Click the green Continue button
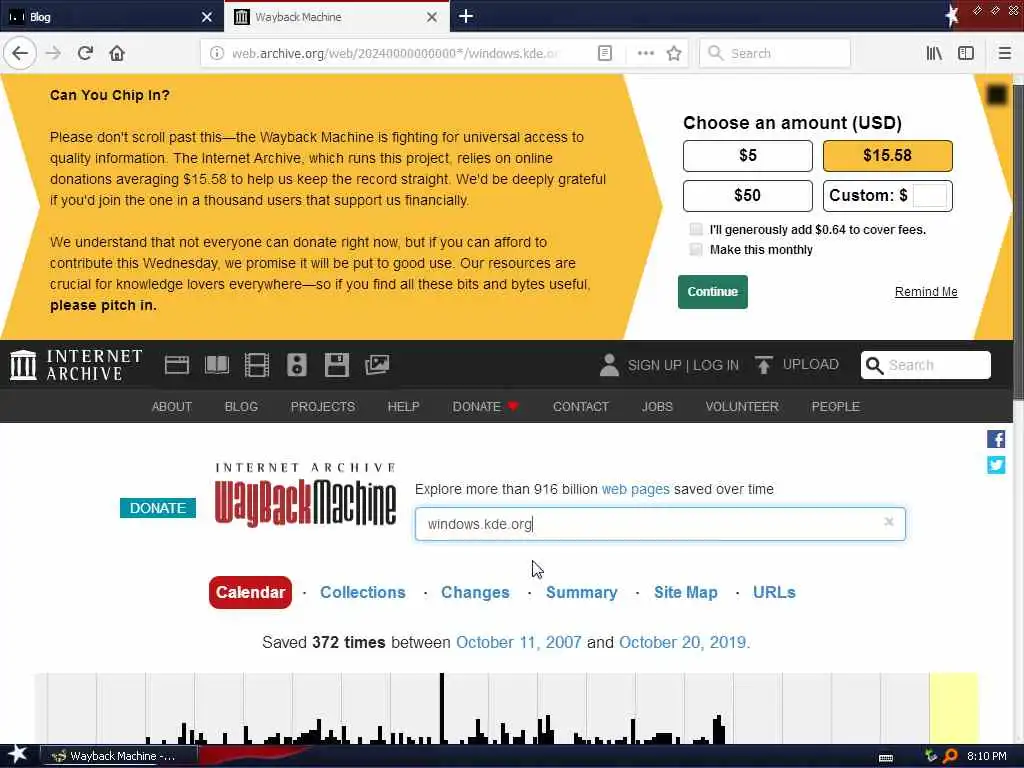The width and height of the screenshot is (1024, 768). (712, 292)
